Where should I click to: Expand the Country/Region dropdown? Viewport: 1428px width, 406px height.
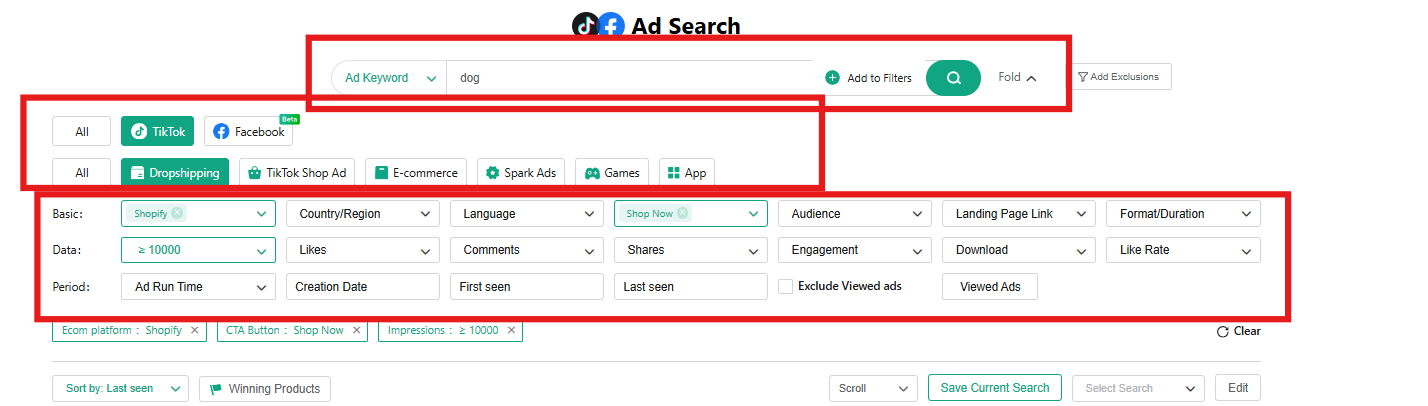362,213
